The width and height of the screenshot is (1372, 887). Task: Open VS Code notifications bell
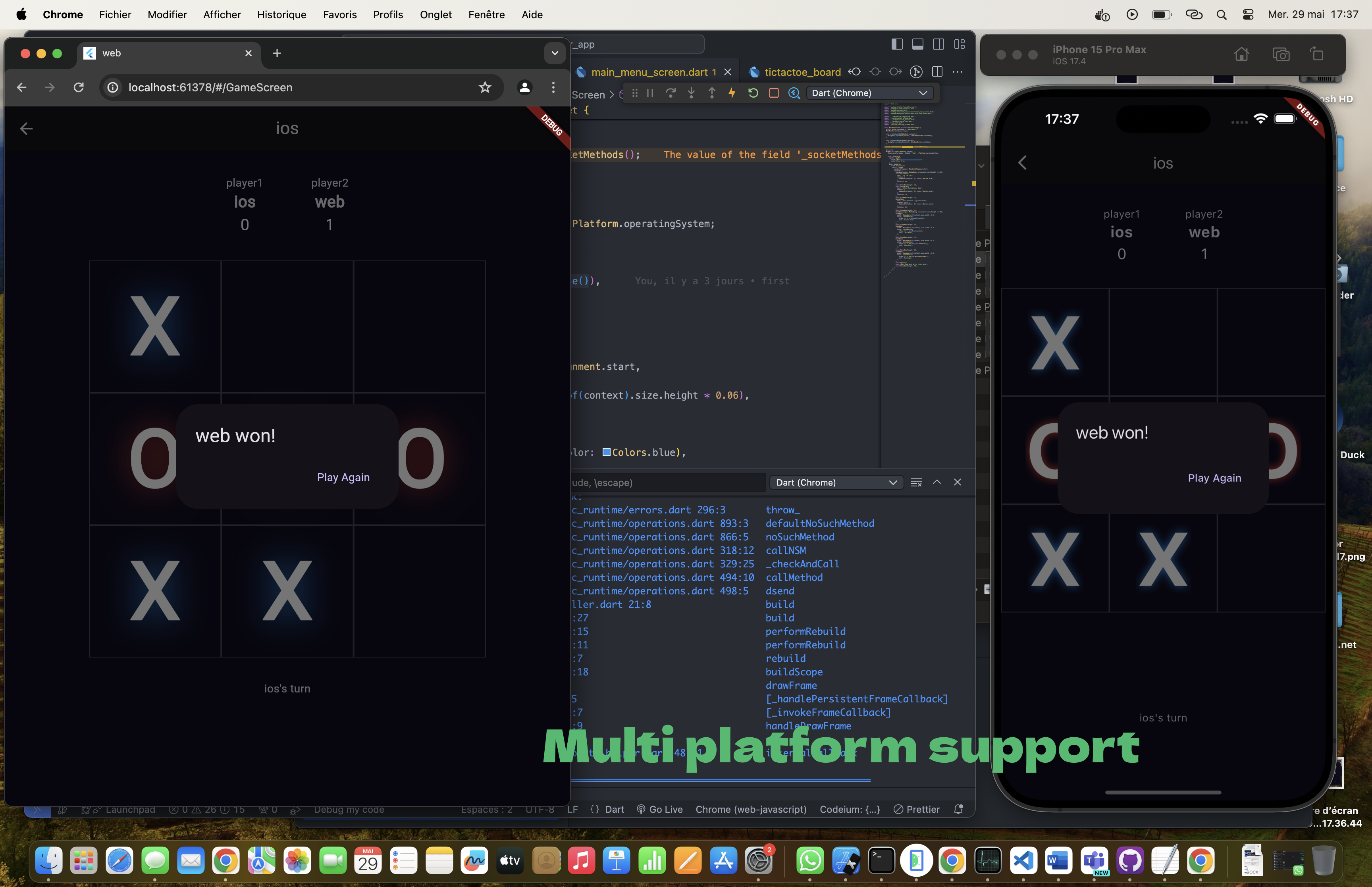coord(959,809)
